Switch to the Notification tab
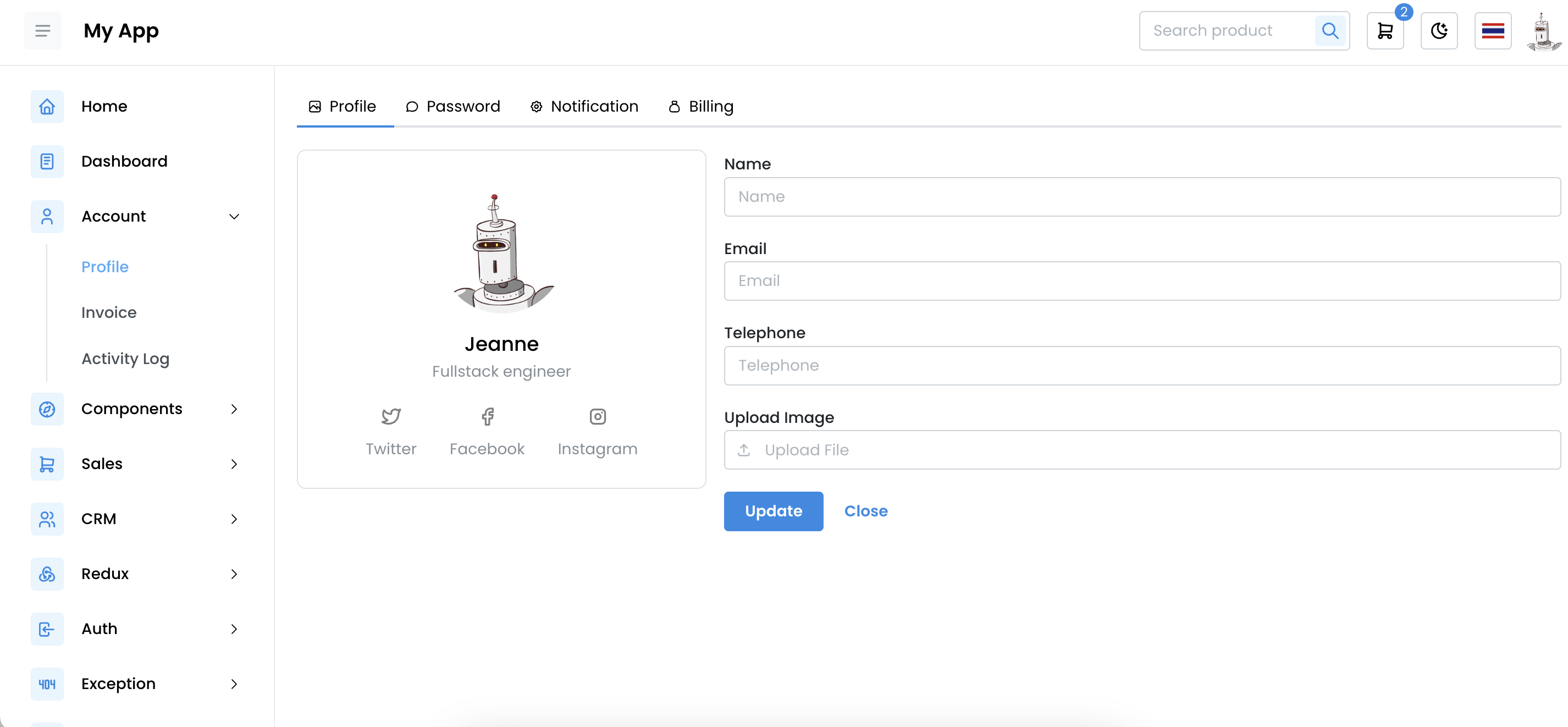Viewport: 1568px width, 727px height. click(584, 107)
